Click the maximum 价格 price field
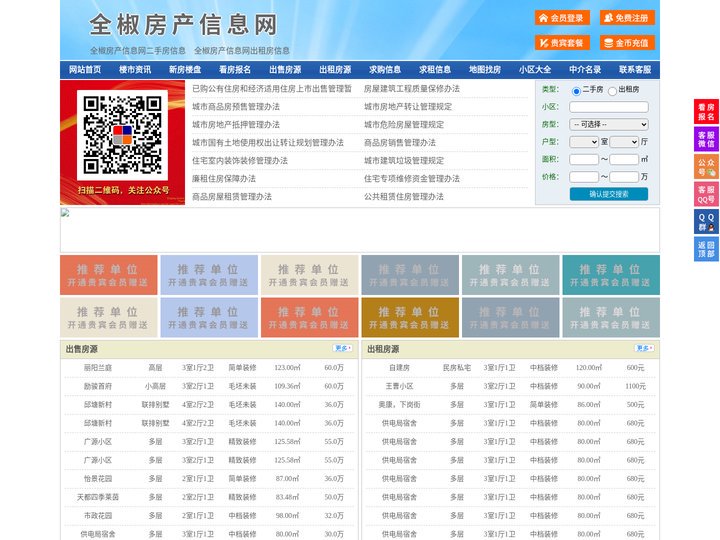The height and width of the screenshot is (540, 720). coord(624,177)
